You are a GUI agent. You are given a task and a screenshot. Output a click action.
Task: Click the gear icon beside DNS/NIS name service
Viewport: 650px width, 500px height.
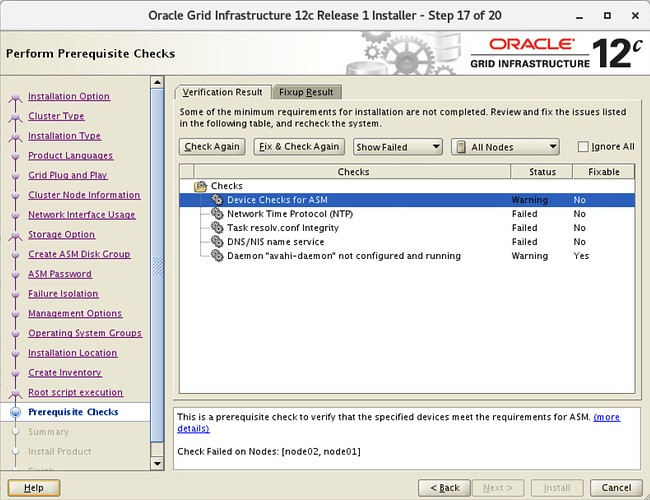217,242
